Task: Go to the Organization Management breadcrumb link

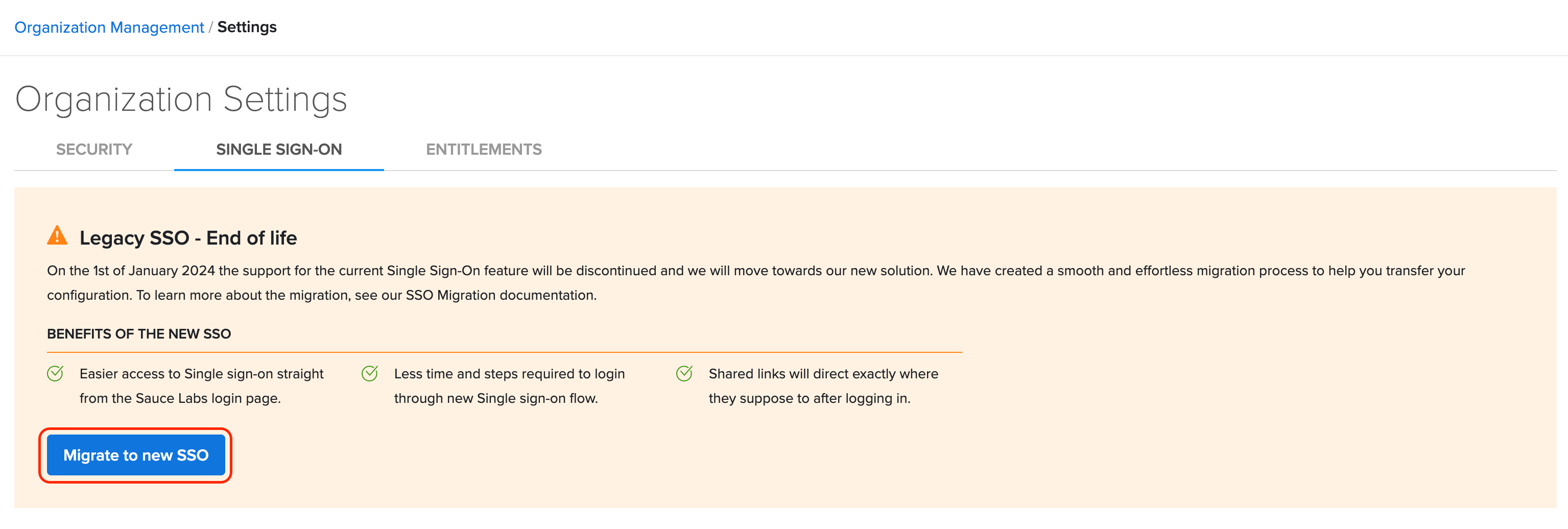Action: (109, 28)
